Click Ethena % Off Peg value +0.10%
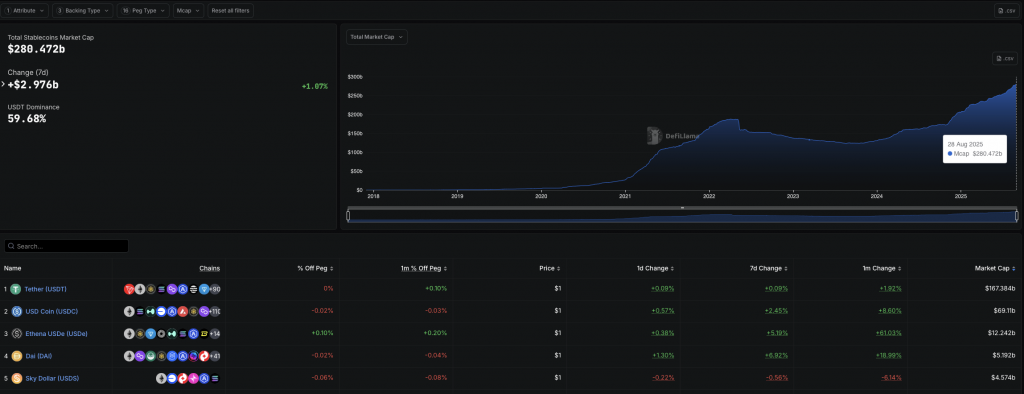This screenshot has width=1024, height=394. [x=323, y=333]
